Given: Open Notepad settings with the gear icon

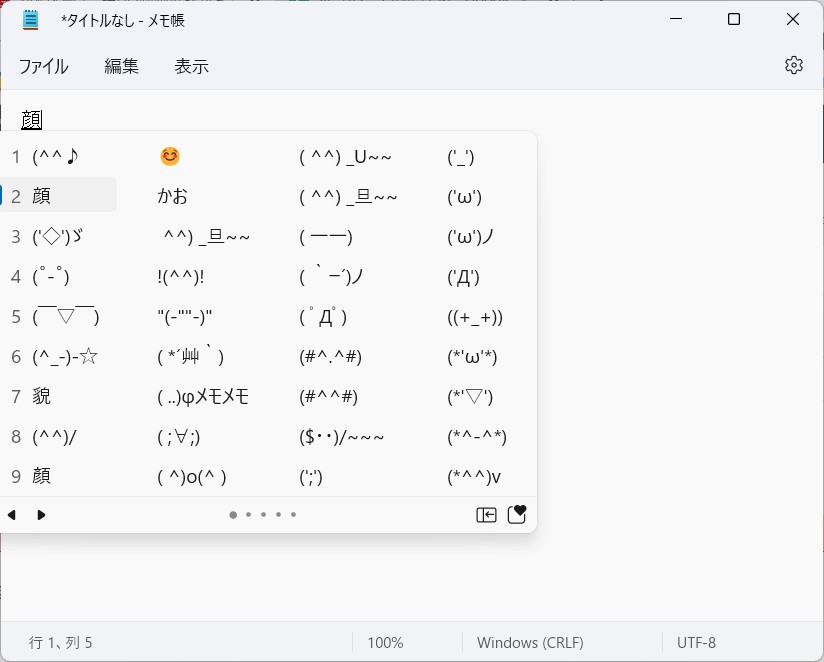Looking at the screenshot, I should coord(793,65).
